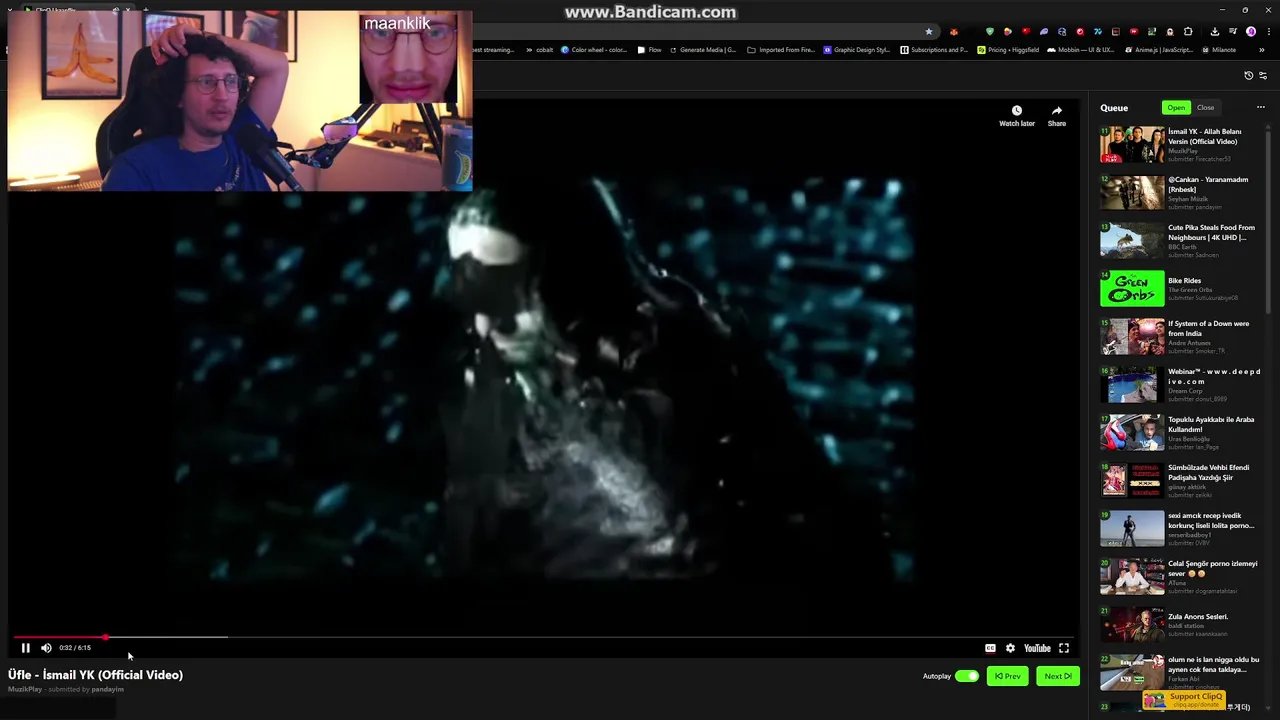The height and width of the screenshot is (720, 1280).
Task: Expand the bookmarks bar overflow chevron
Action: (x=1262, y=50)
